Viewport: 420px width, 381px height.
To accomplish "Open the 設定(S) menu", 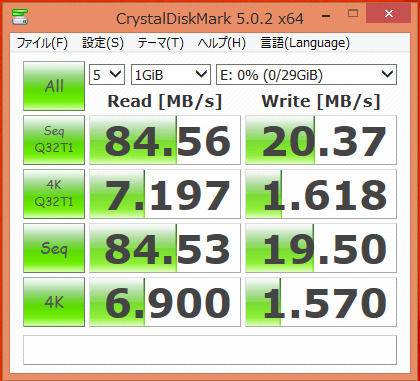I will pyautogui.click(x=103, y=43).
